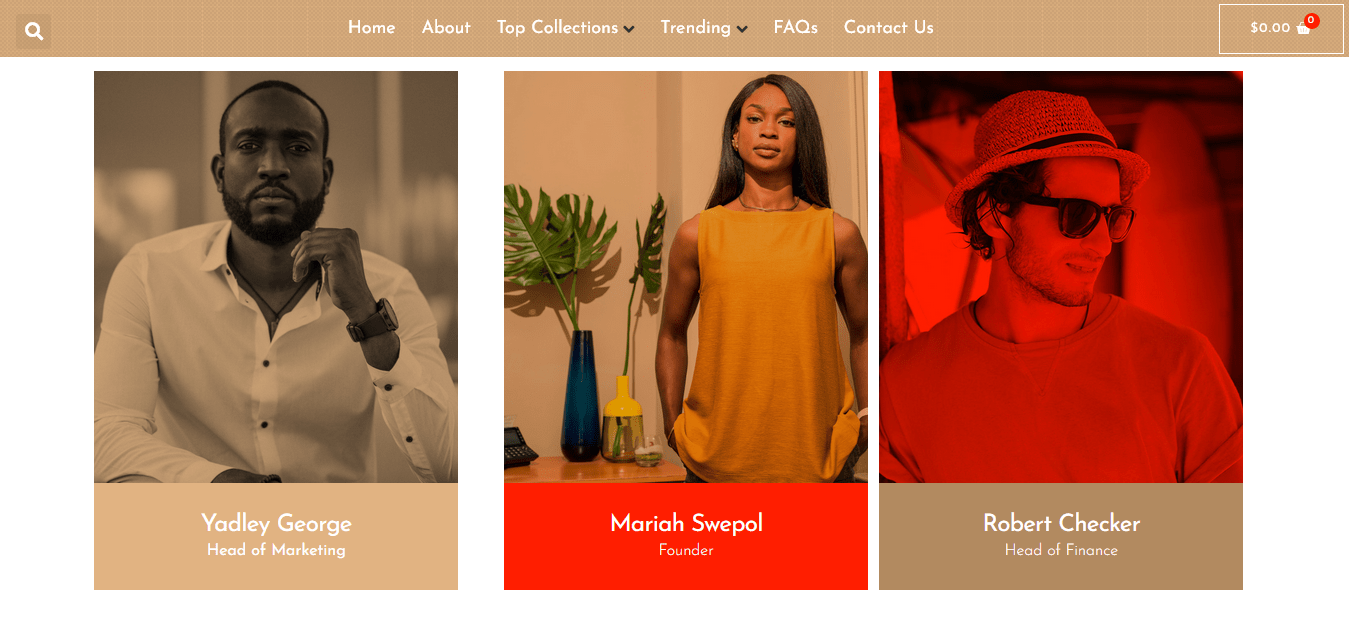Viewport: 1349px width, 626px height.
Task: Click the Yadley George name heading
Action: 276,523
